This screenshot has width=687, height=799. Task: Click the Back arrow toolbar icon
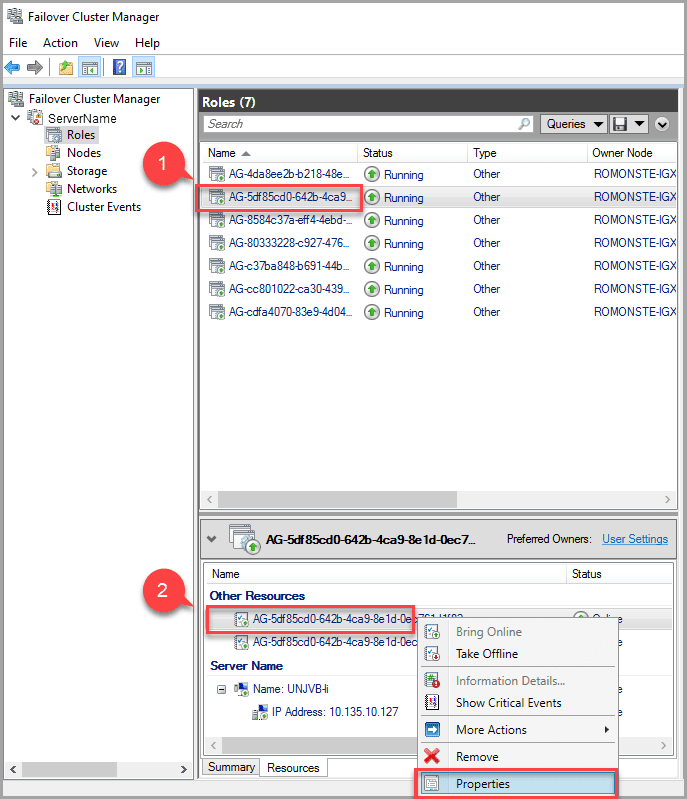click(x=12, y=68)
